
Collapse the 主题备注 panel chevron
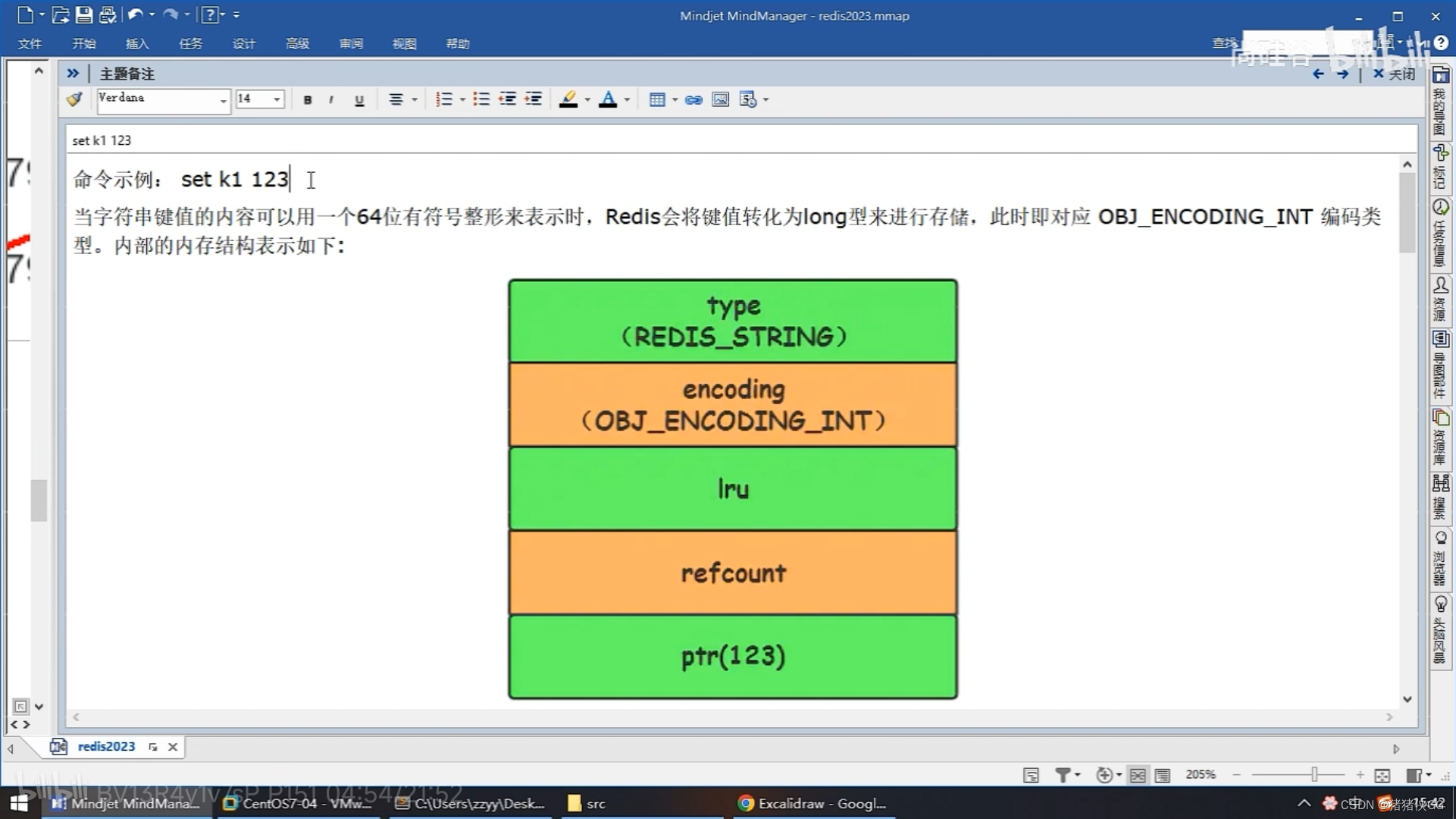73,74
